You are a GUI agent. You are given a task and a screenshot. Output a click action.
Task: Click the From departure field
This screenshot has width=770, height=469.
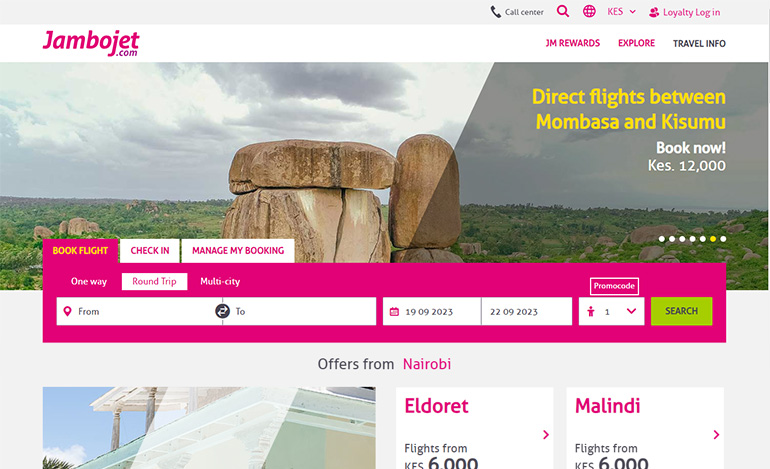coord(139,311)
